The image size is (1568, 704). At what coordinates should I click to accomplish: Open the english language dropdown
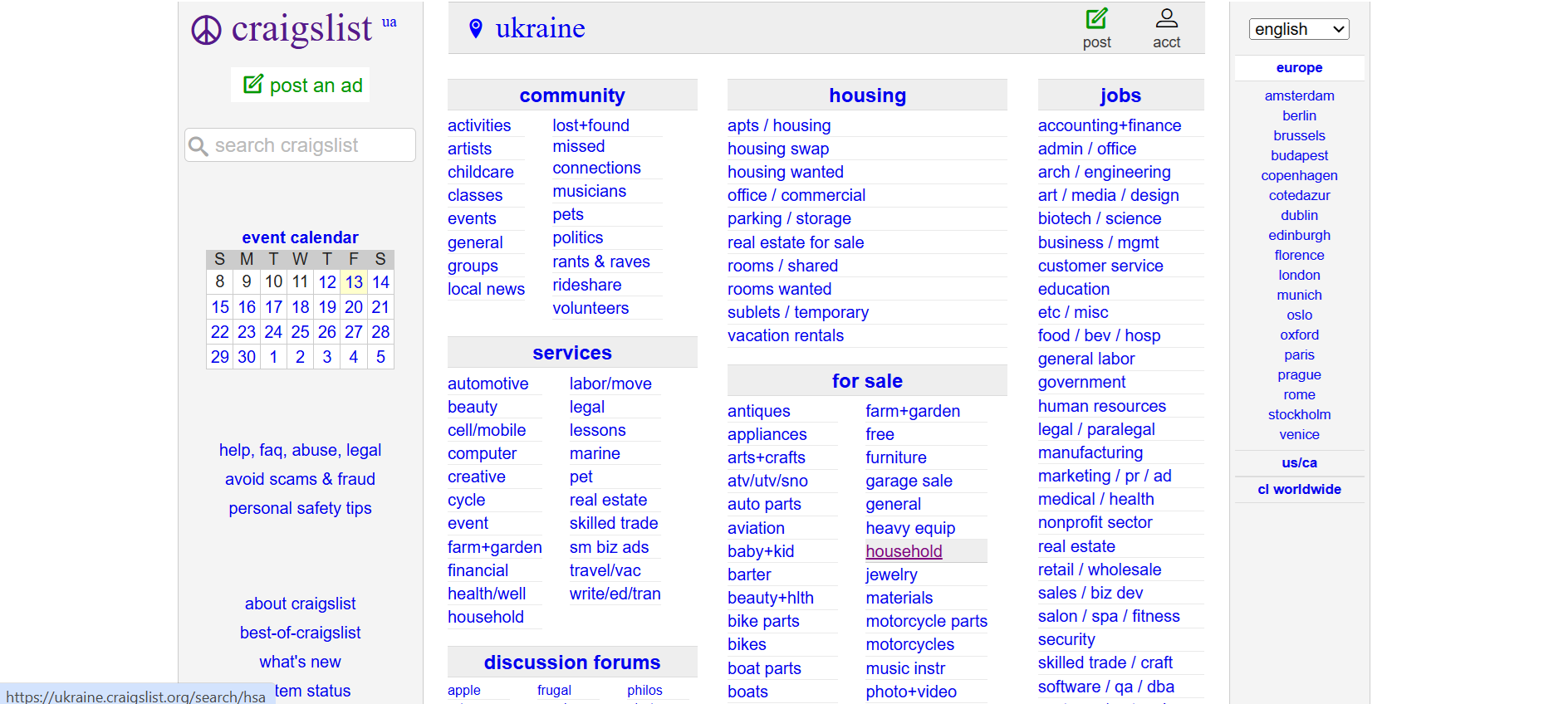(x=1299, y=29)
